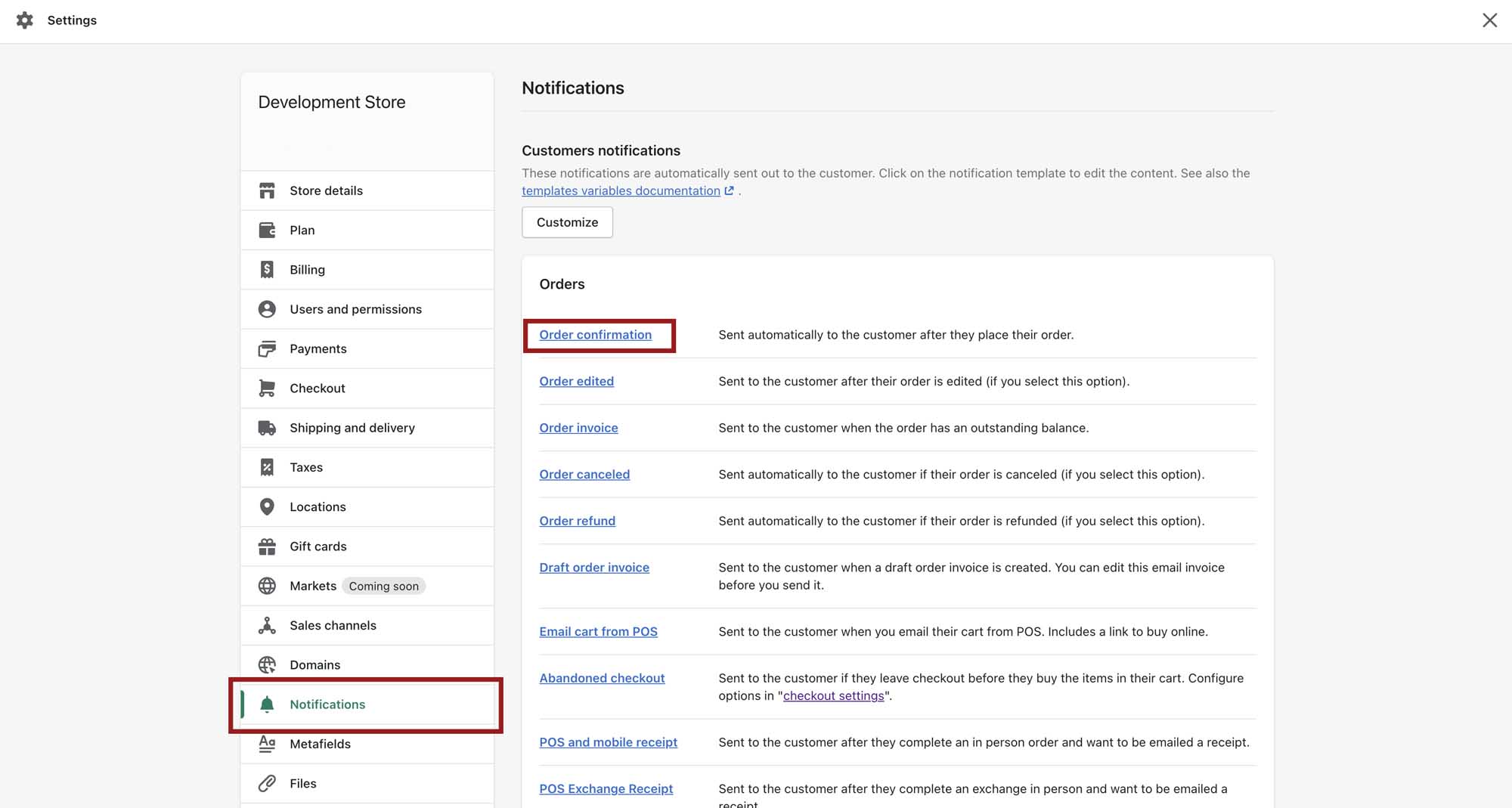Open the Order invoice template

(x=578, y=428)
